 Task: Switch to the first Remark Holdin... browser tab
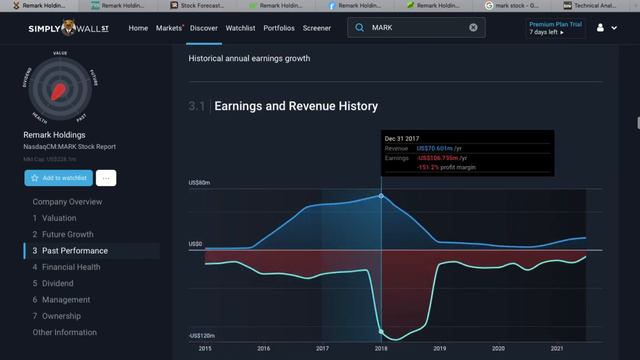(40, 5)
